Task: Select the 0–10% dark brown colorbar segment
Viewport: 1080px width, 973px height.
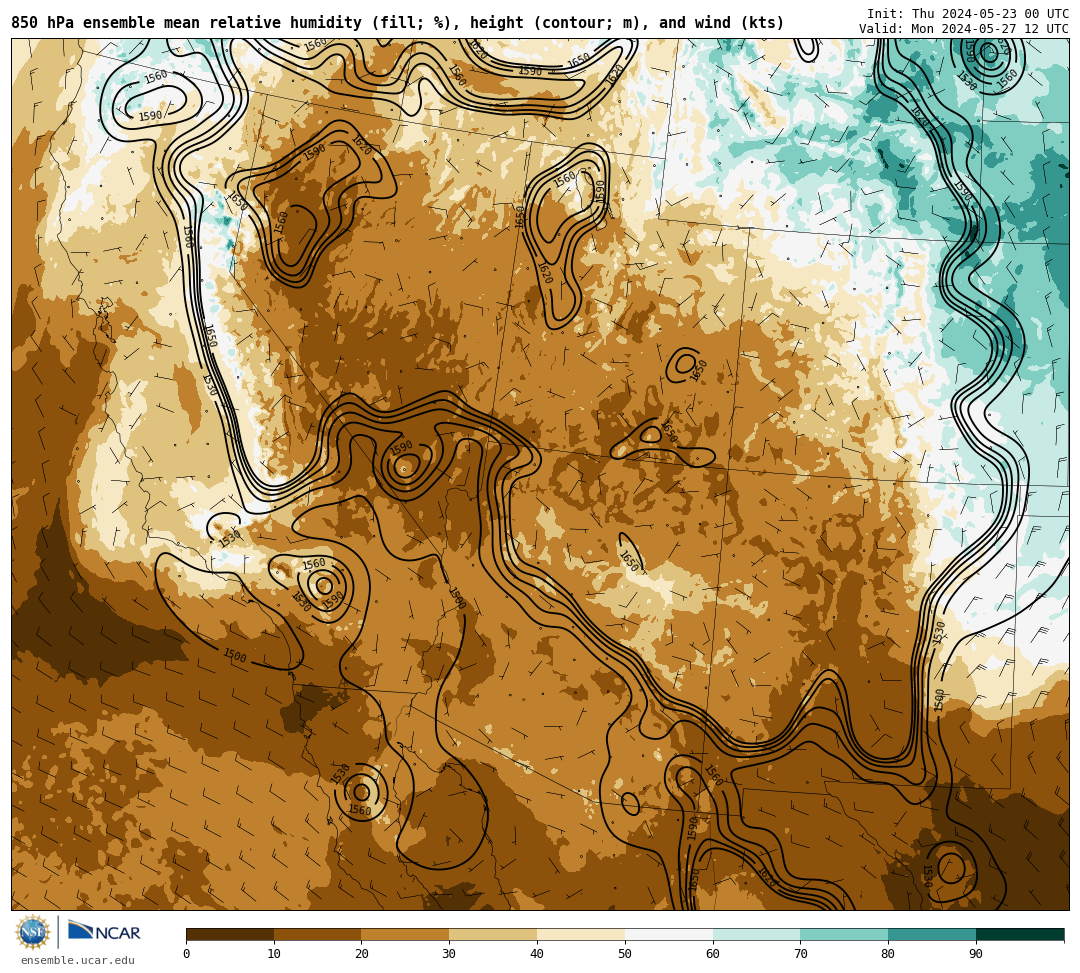Action: click(230, 934)
